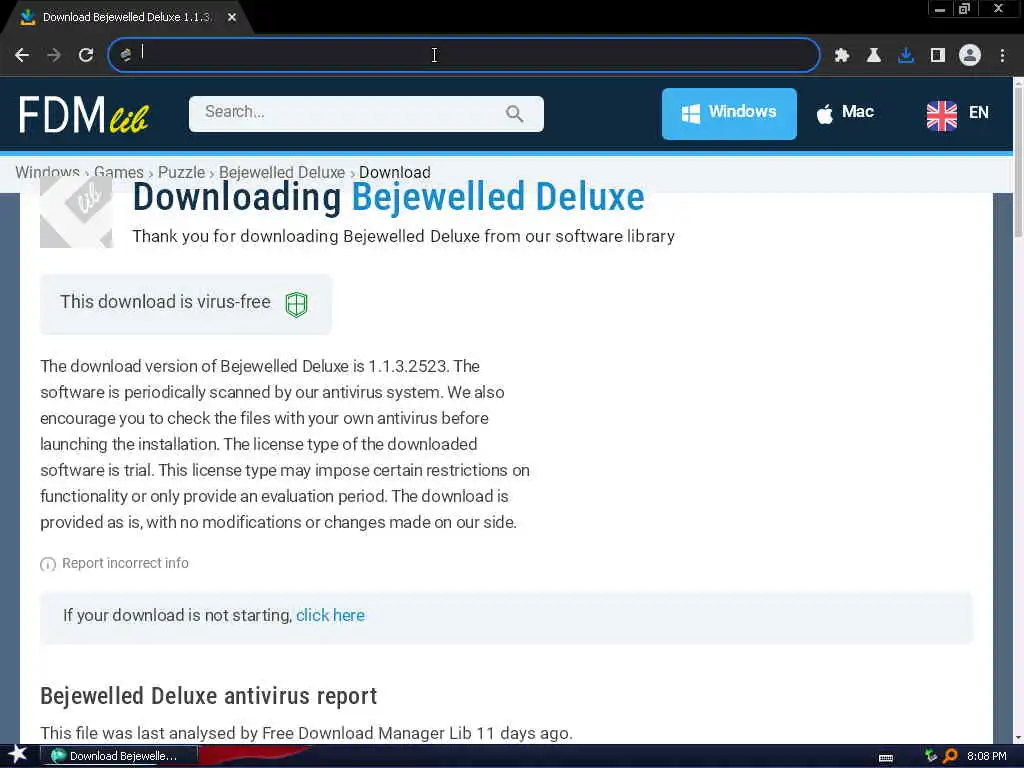Click the network tray icon
This screenshot has height=768, width=1024.
930,756
